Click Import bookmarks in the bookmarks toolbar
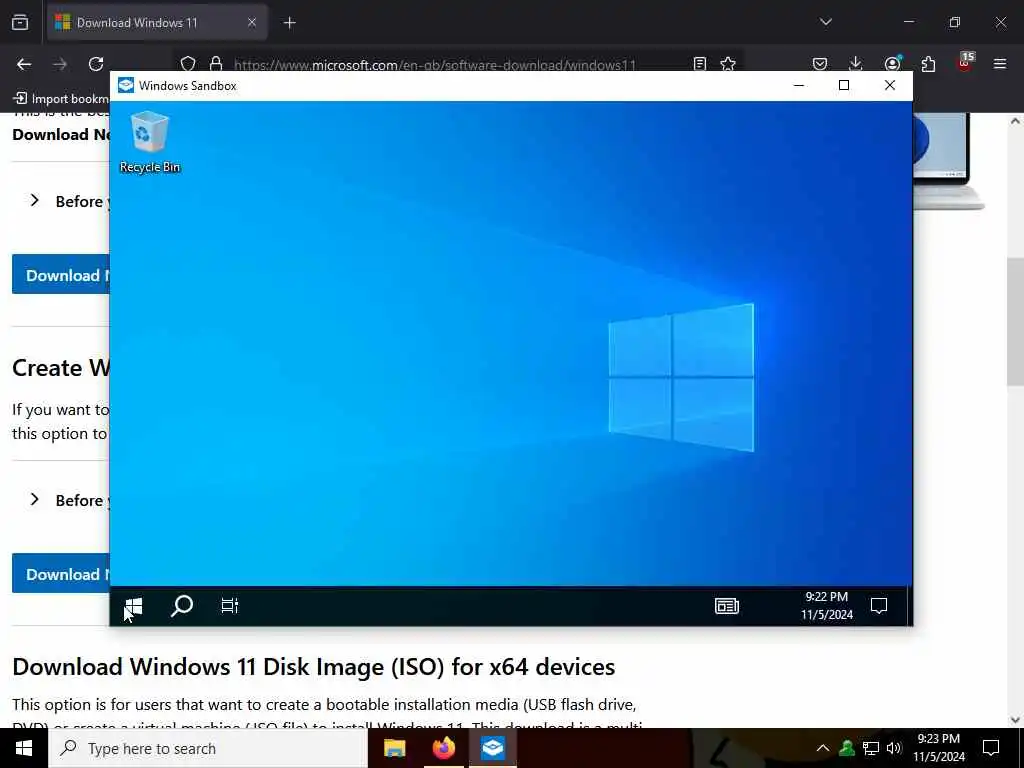 tap(61, 99)
